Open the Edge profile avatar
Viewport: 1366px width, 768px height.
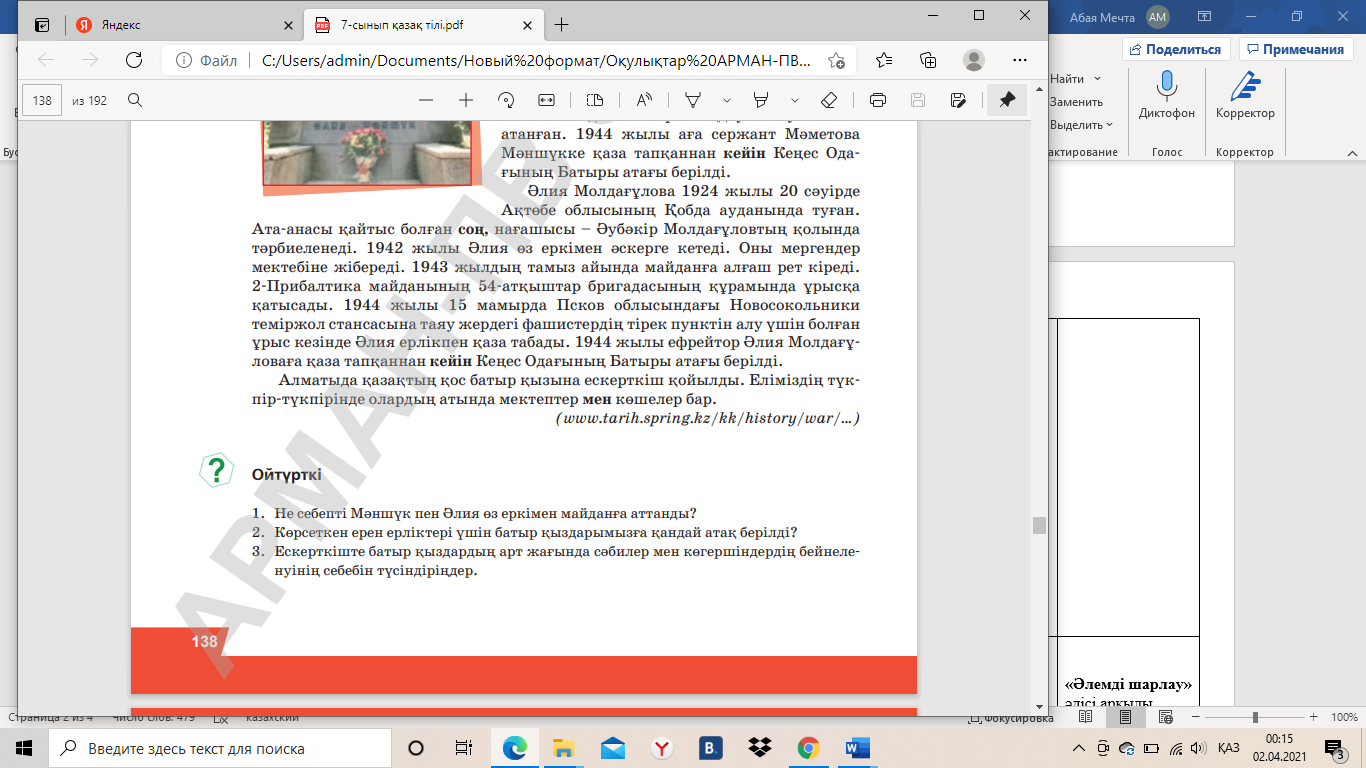tap(973, 60)
